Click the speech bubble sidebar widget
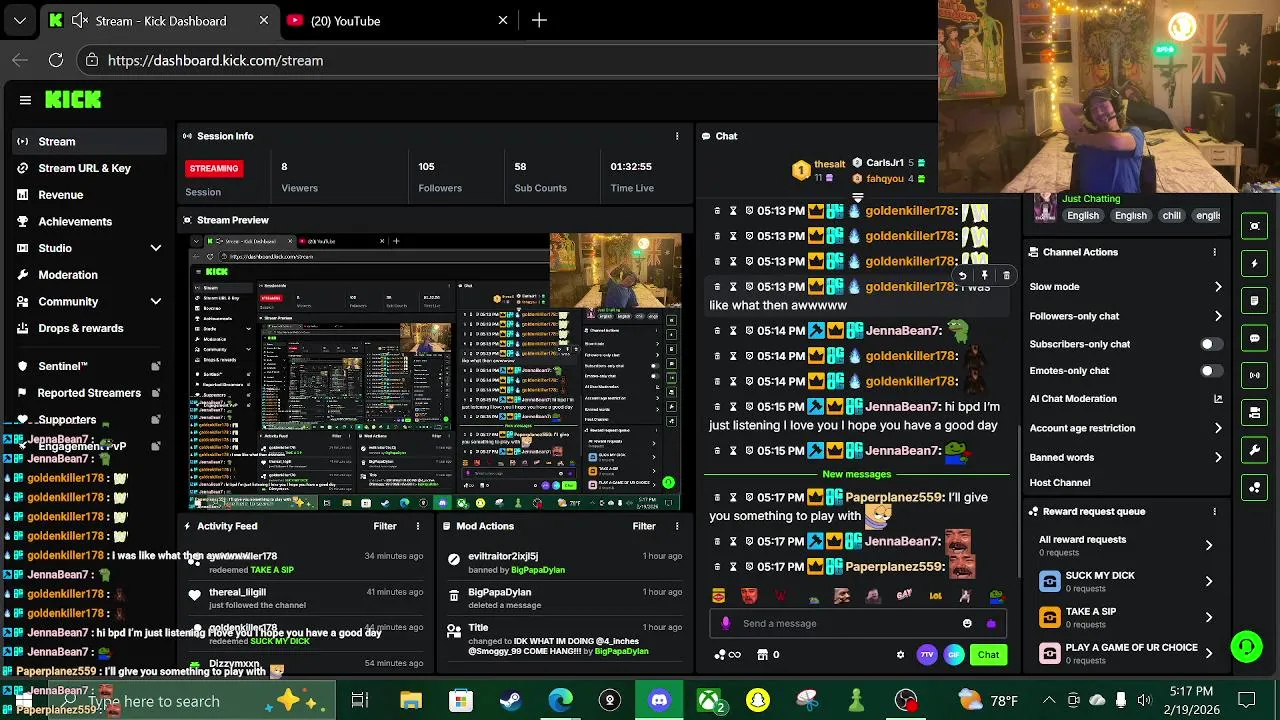Viewport: 1280px width, 720px height. click(x=1255, y=338)
